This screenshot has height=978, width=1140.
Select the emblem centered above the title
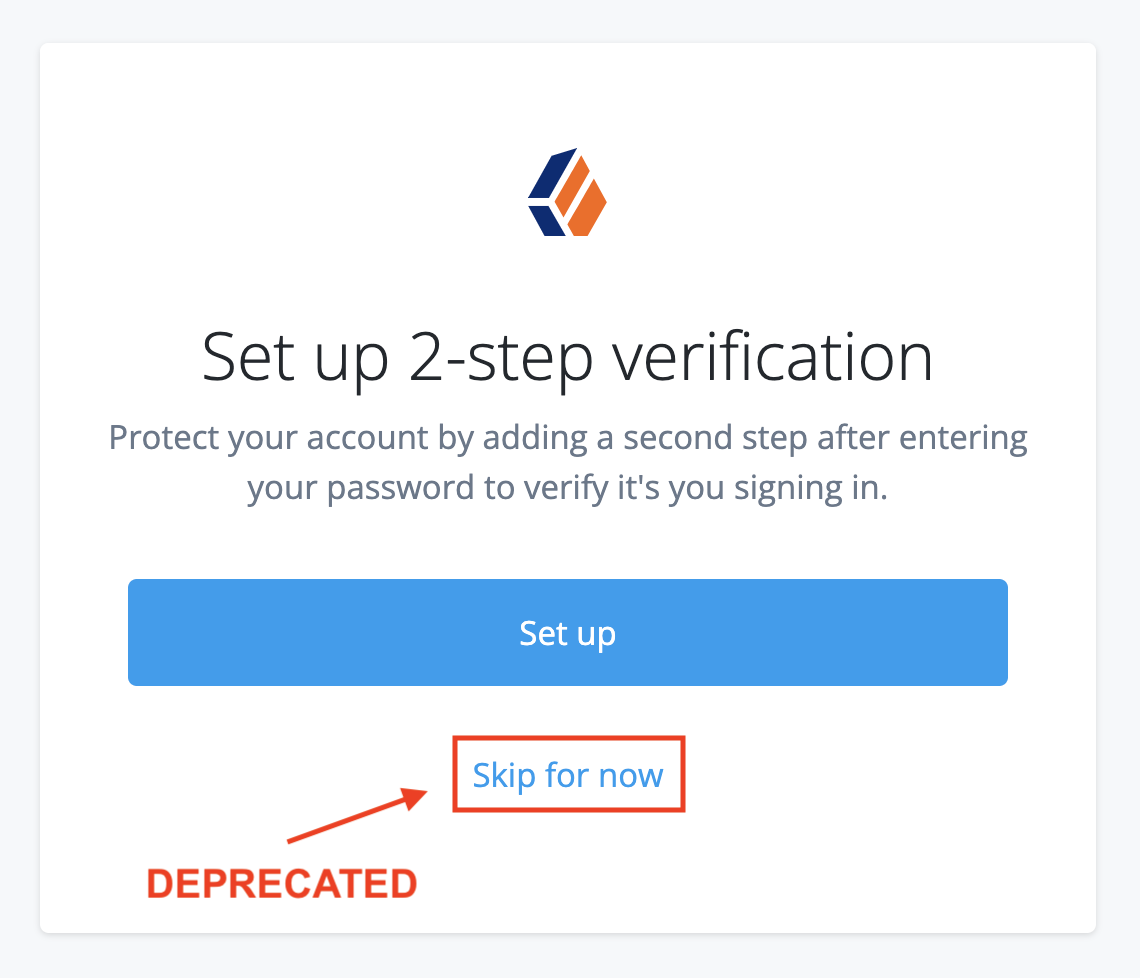568,190
